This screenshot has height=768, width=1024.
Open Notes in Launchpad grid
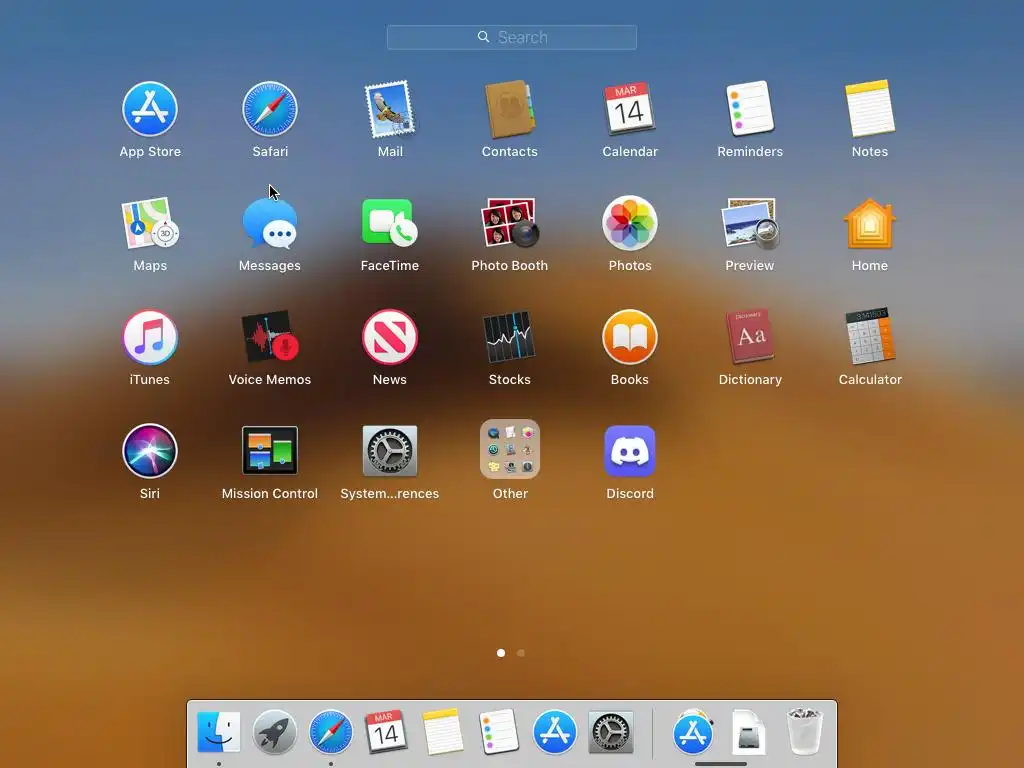(x=870, y=109)
